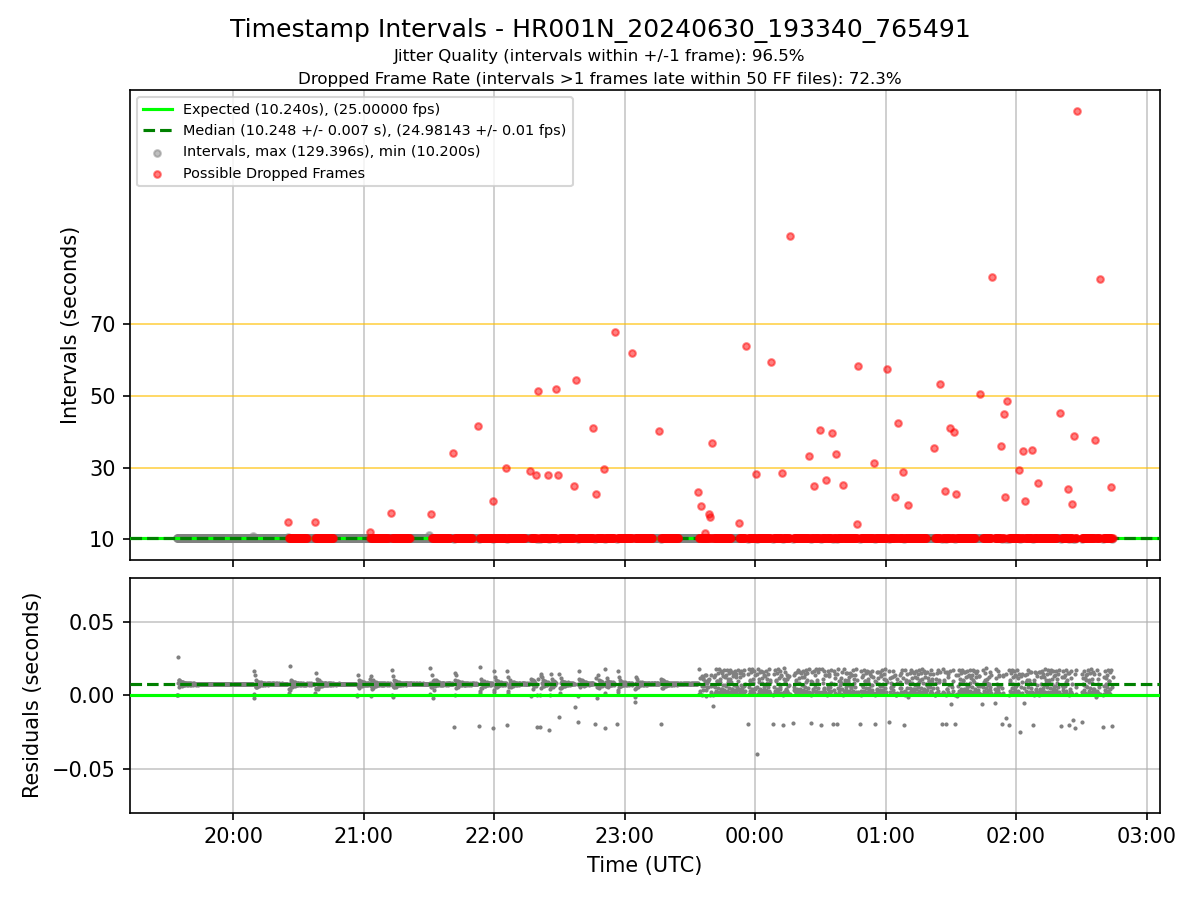Click the red dot marker in legend

(x=158, y=173)
